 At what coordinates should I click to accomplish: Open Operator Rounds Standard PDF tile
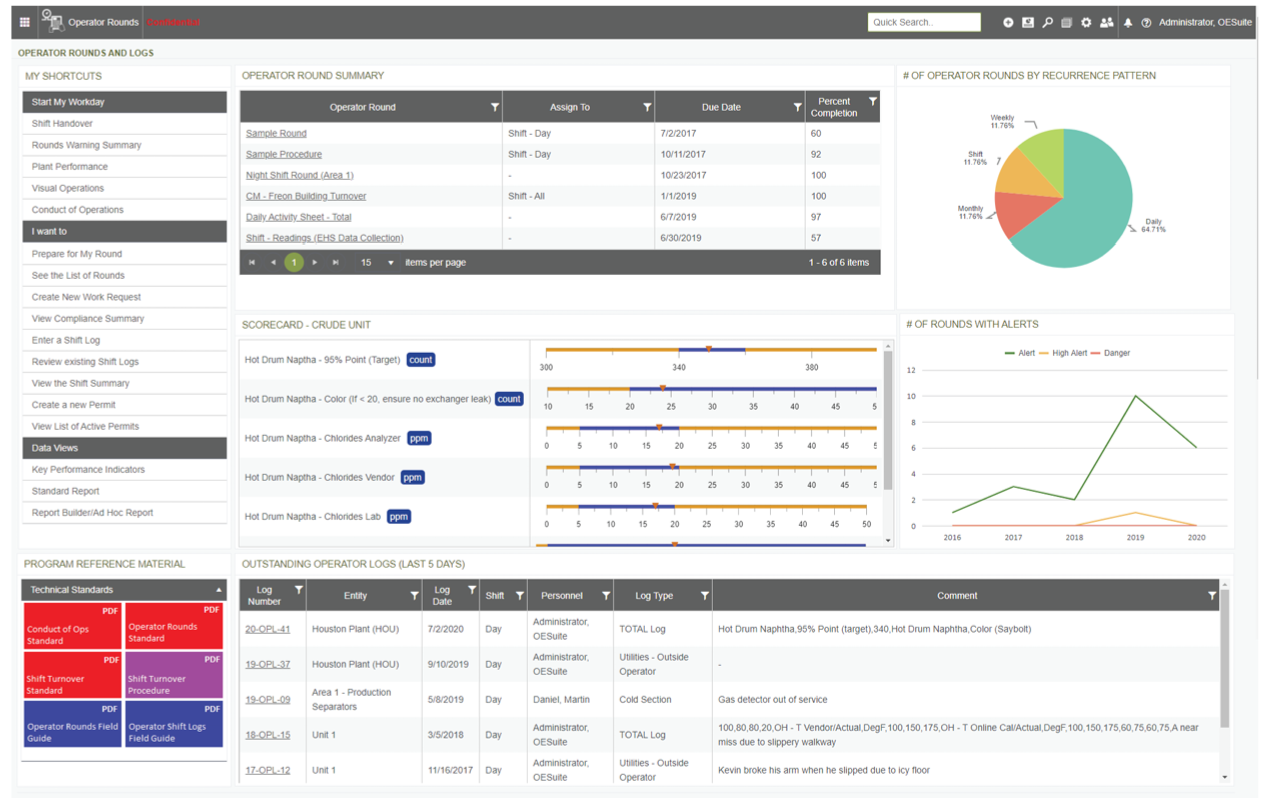coord(174,626)
